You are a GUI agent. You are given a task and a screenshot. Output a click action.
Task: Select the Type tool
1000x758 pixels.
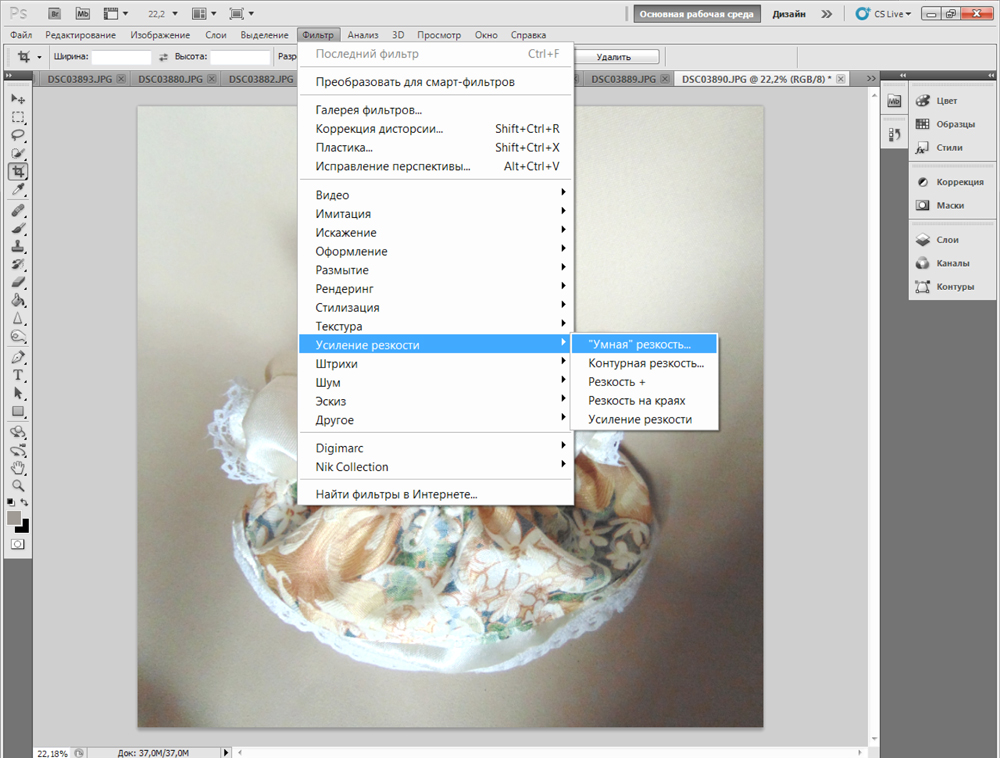18,375
